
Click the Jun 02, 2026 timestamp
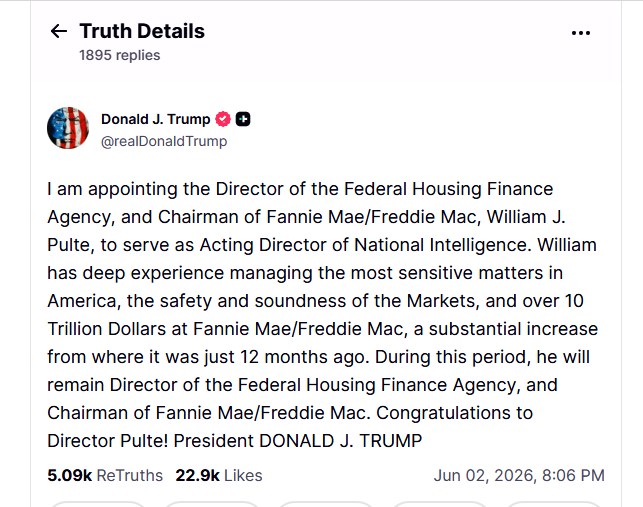point(519,475)
